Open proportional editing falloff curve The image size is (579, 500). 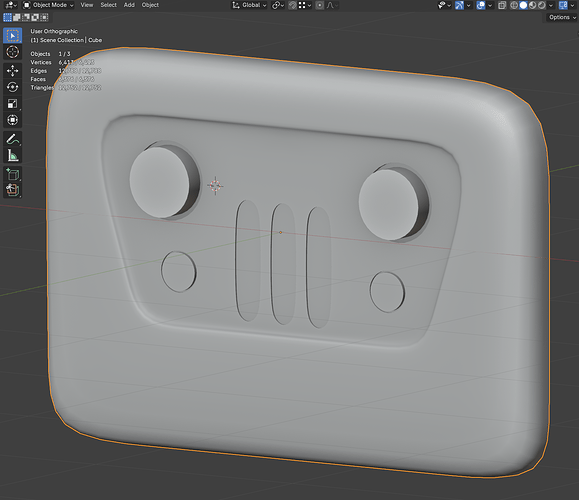(332, 5)
